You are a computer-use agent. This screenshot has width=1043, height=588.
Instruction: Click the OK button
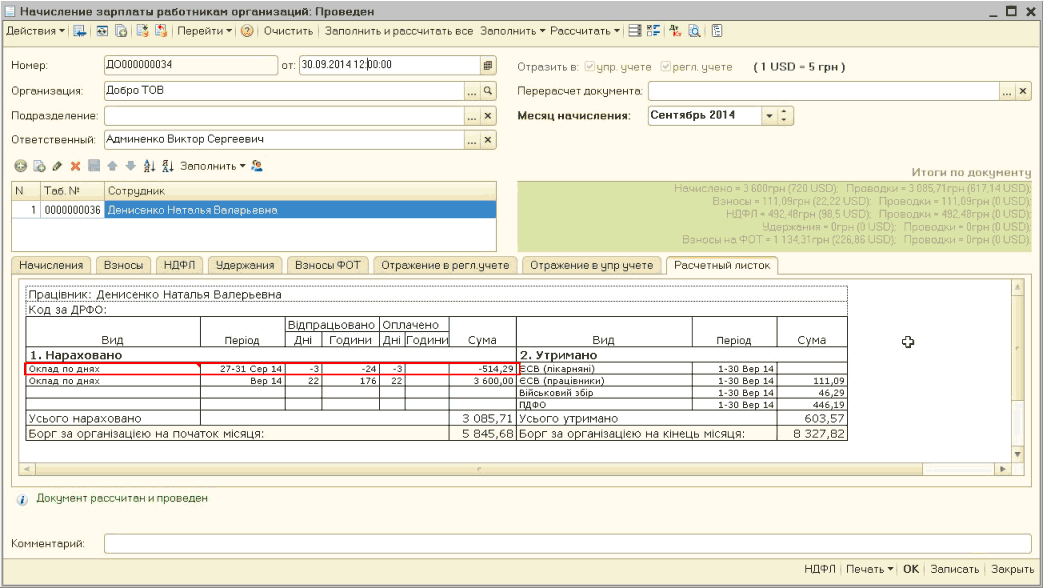pos(911,569)
